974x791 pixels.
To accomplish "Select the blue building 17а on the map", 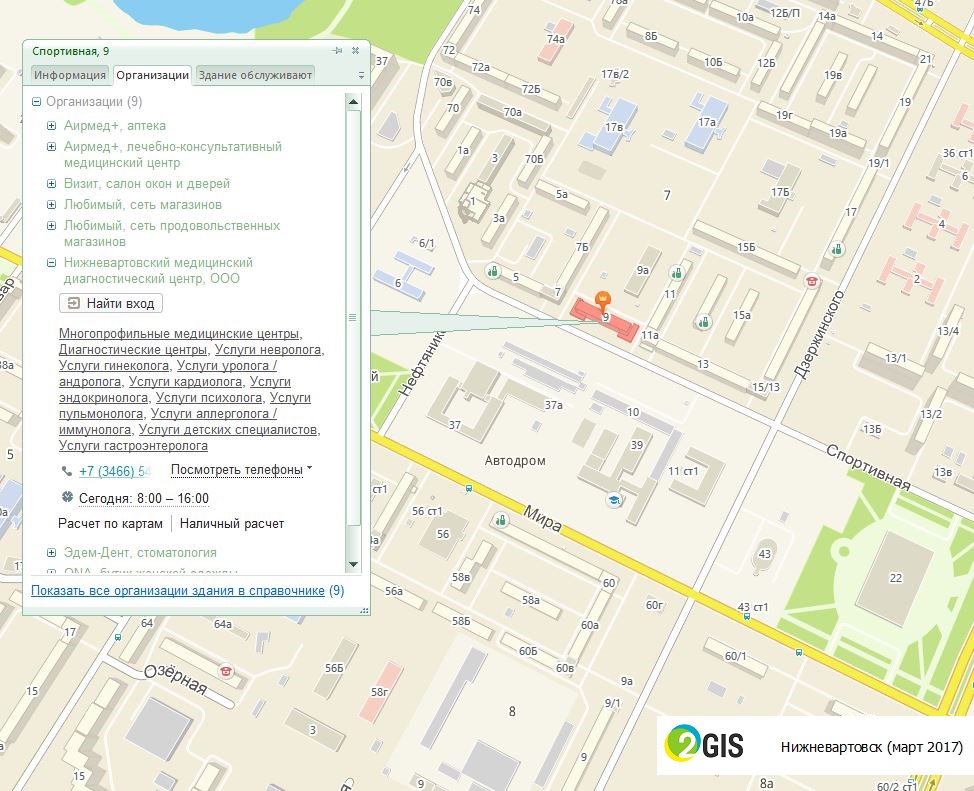I will (706, 123).
